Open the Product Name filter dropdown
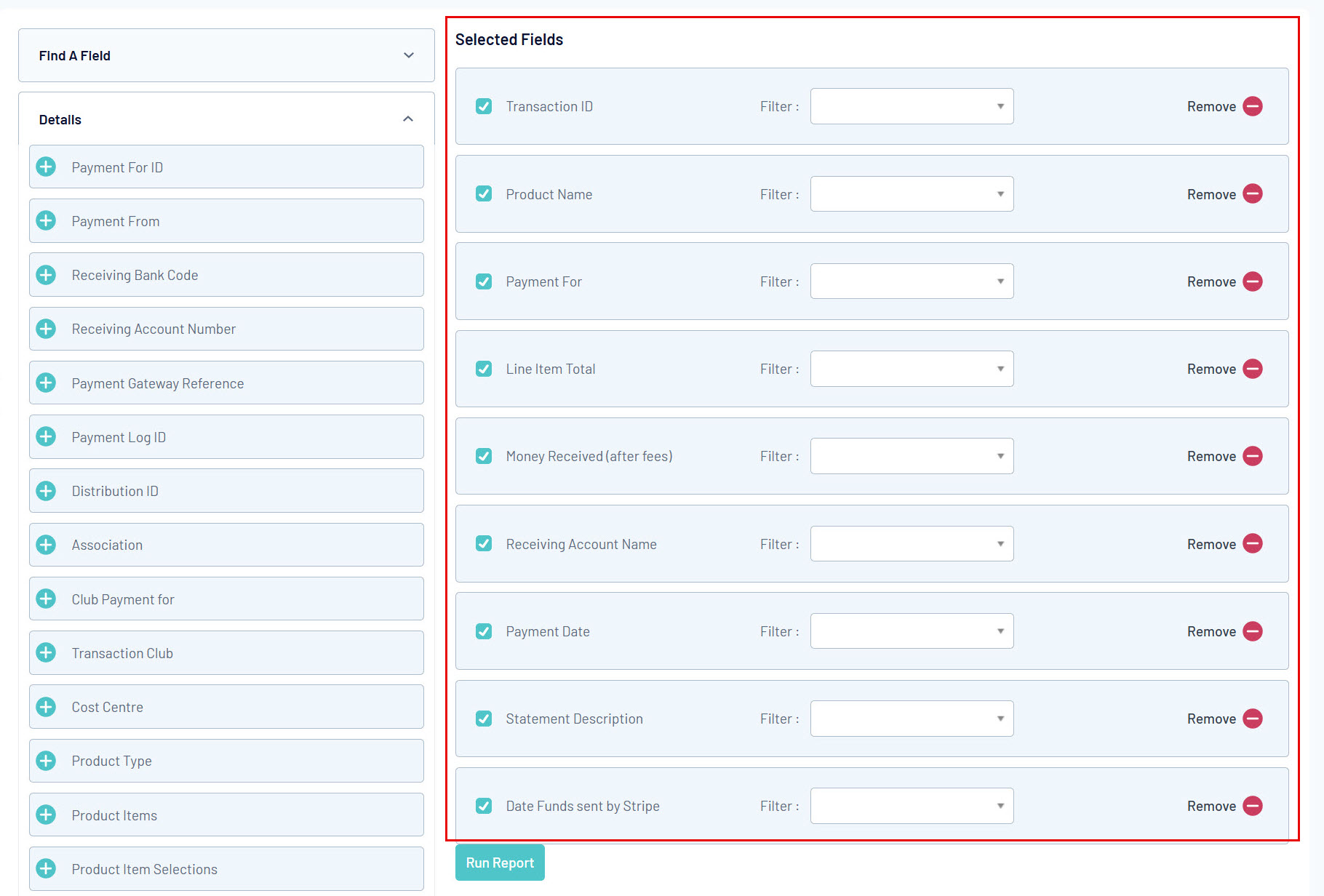Image resolution: width=1324 pixels, height=896 pixels. tap(912, 193)
